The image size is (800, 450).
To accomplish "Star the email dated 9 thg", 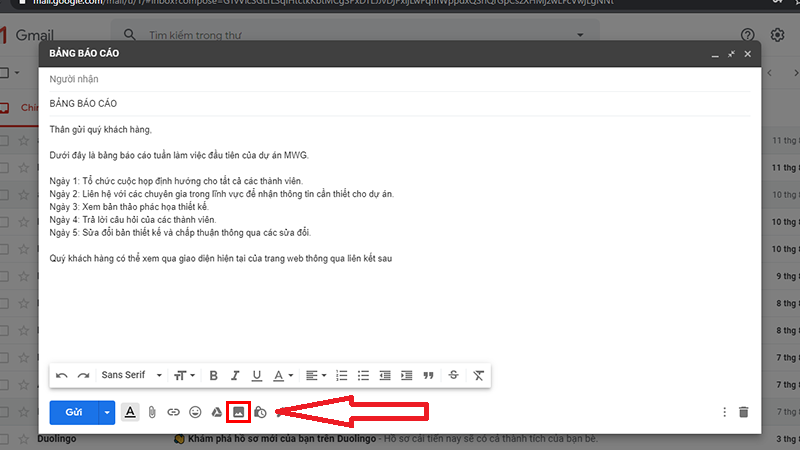I will [x=24, y=276].
